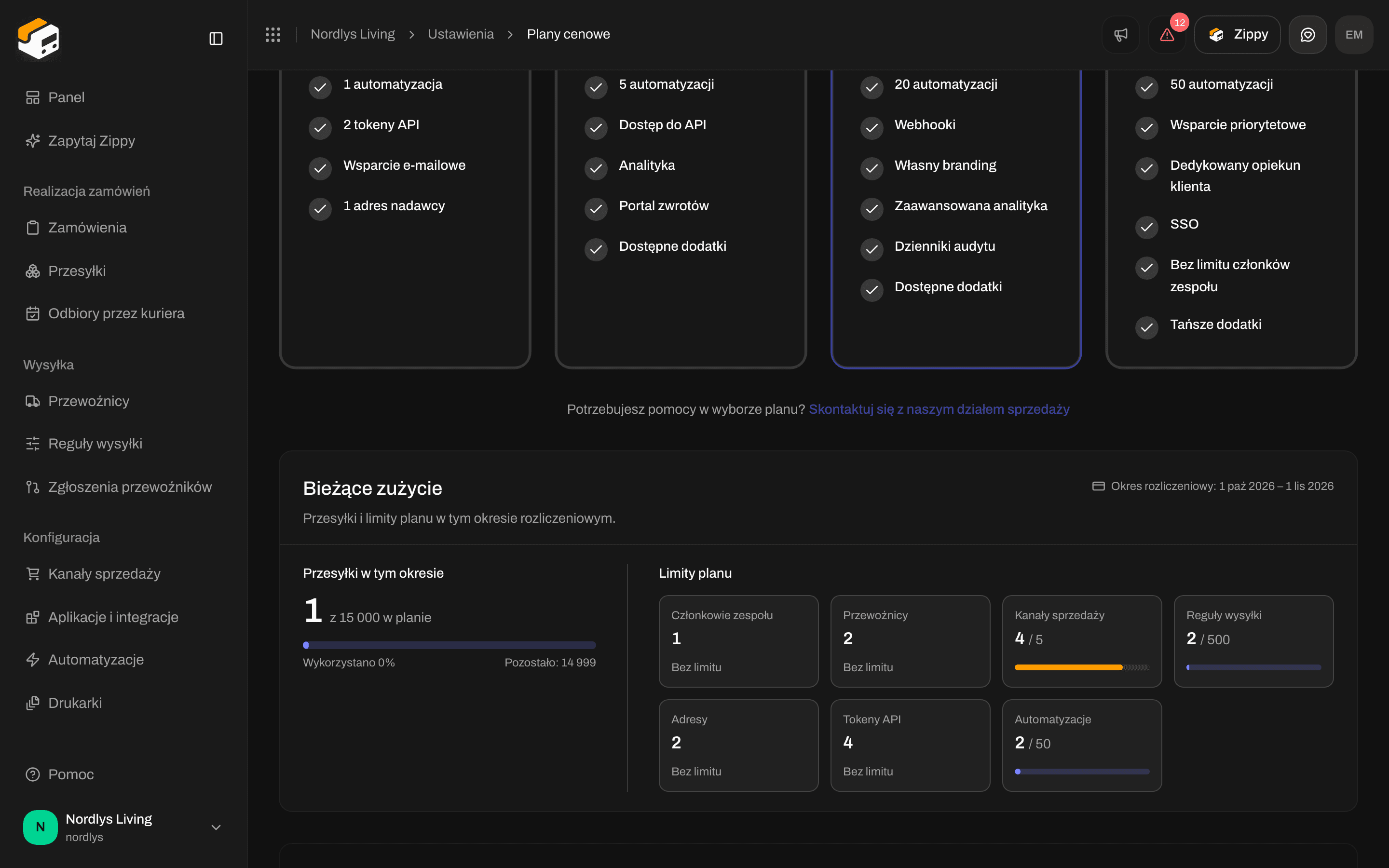The width and height of the screenshot is (1389, 868).
Task: Go to Ustawienia breadcrumb
Action: pyautogui.click(x=460, y=34)
